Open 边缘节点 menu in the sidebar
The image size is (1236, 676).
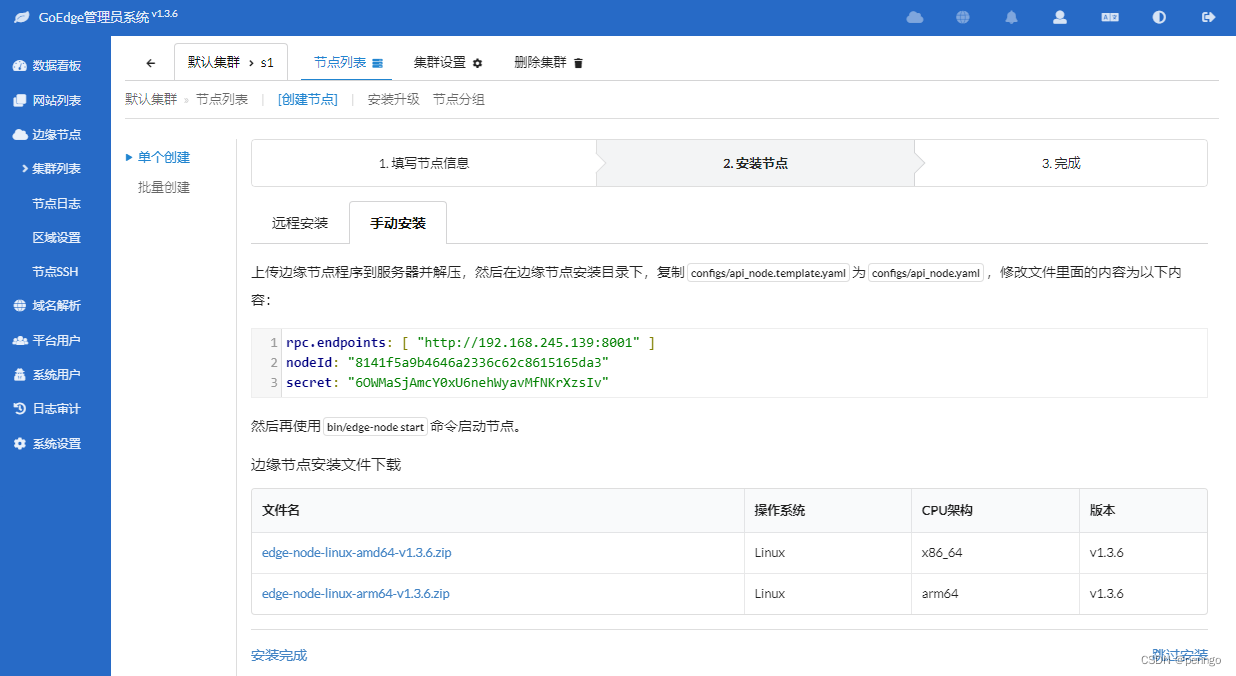tap(55, 135)
